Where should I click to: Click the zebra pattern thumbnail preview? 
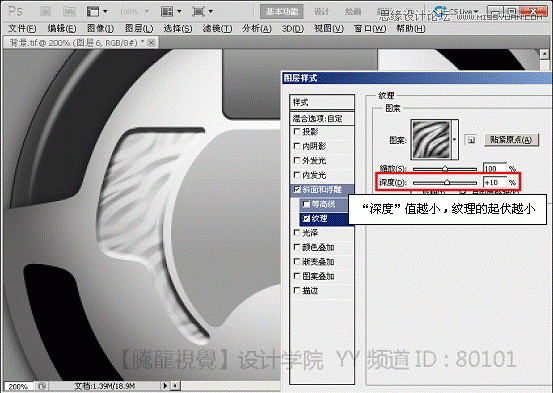click(431, 139)
